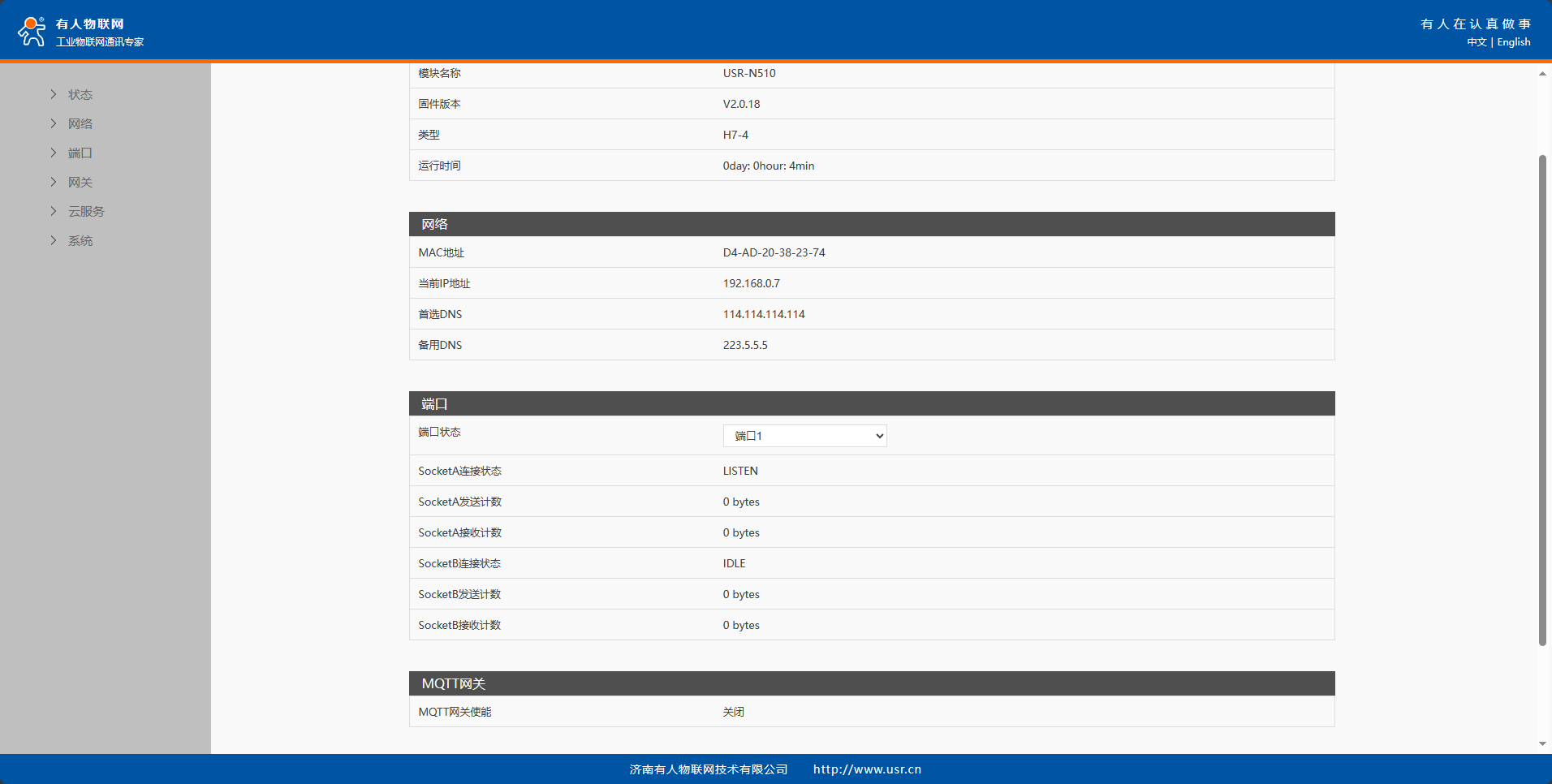The width and height of the screenshot is (1552, 784).
Task: Click the chevron arrow beside 网关
Action: pos(54,182)
